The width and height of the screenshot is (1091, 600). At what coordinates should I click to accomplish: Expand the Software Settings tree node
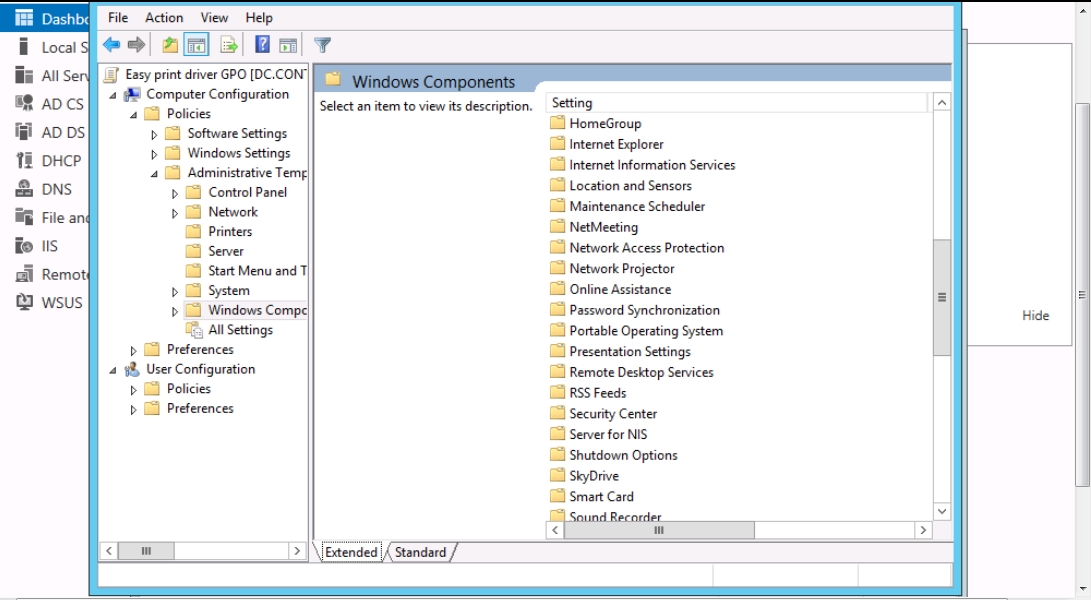pos(154,134)
